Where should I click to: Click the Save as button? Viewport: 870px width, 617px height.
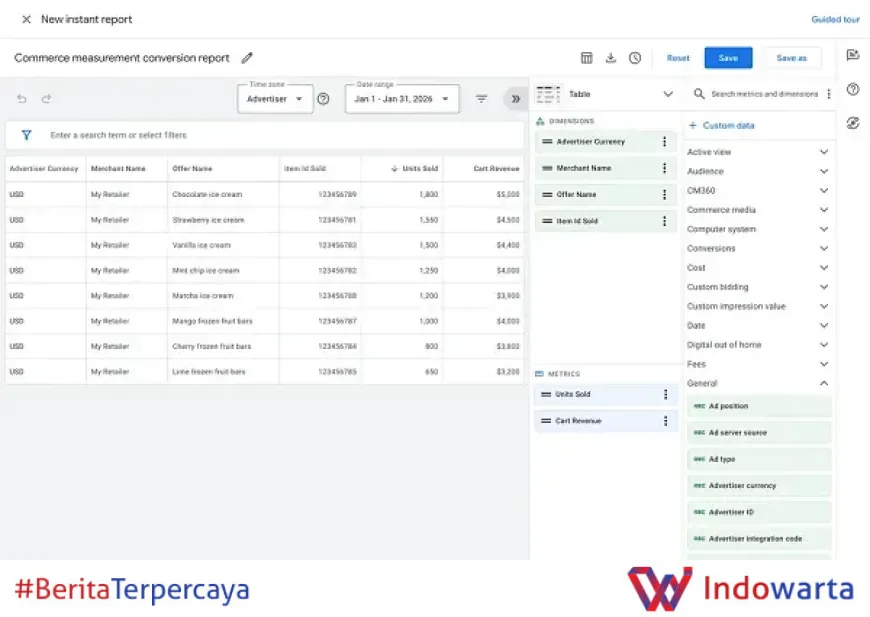coord(791,58)
